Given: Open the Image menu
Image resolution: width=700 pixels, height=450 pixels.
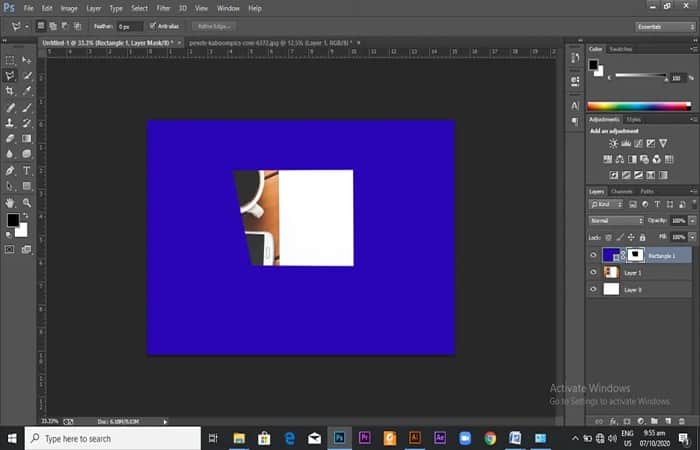Looking at the screenshot, I should pyautogui.click(x=69, y=8).
